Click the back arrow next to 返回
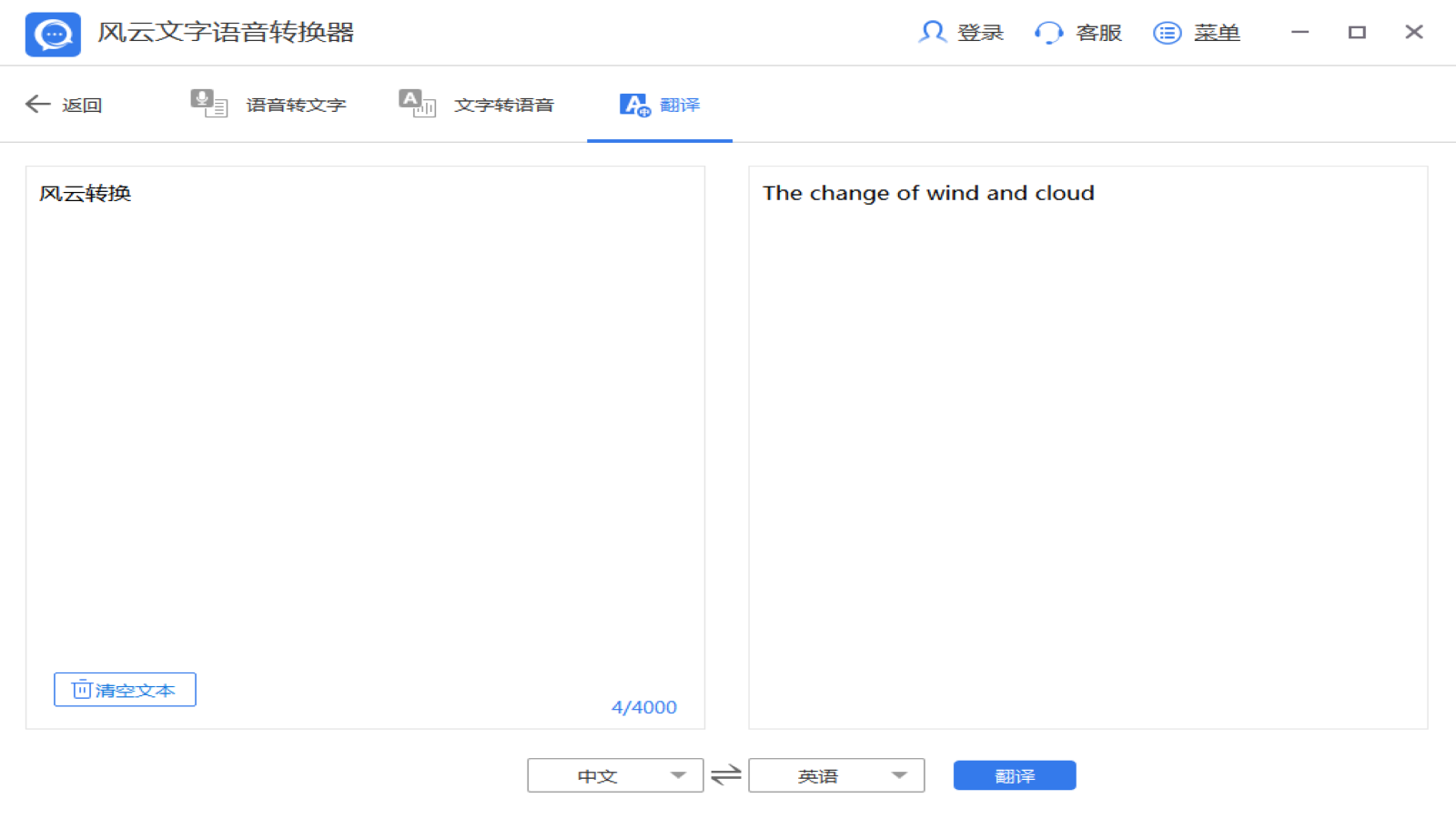Viewport: 1456px width, 819px height. 36,104
